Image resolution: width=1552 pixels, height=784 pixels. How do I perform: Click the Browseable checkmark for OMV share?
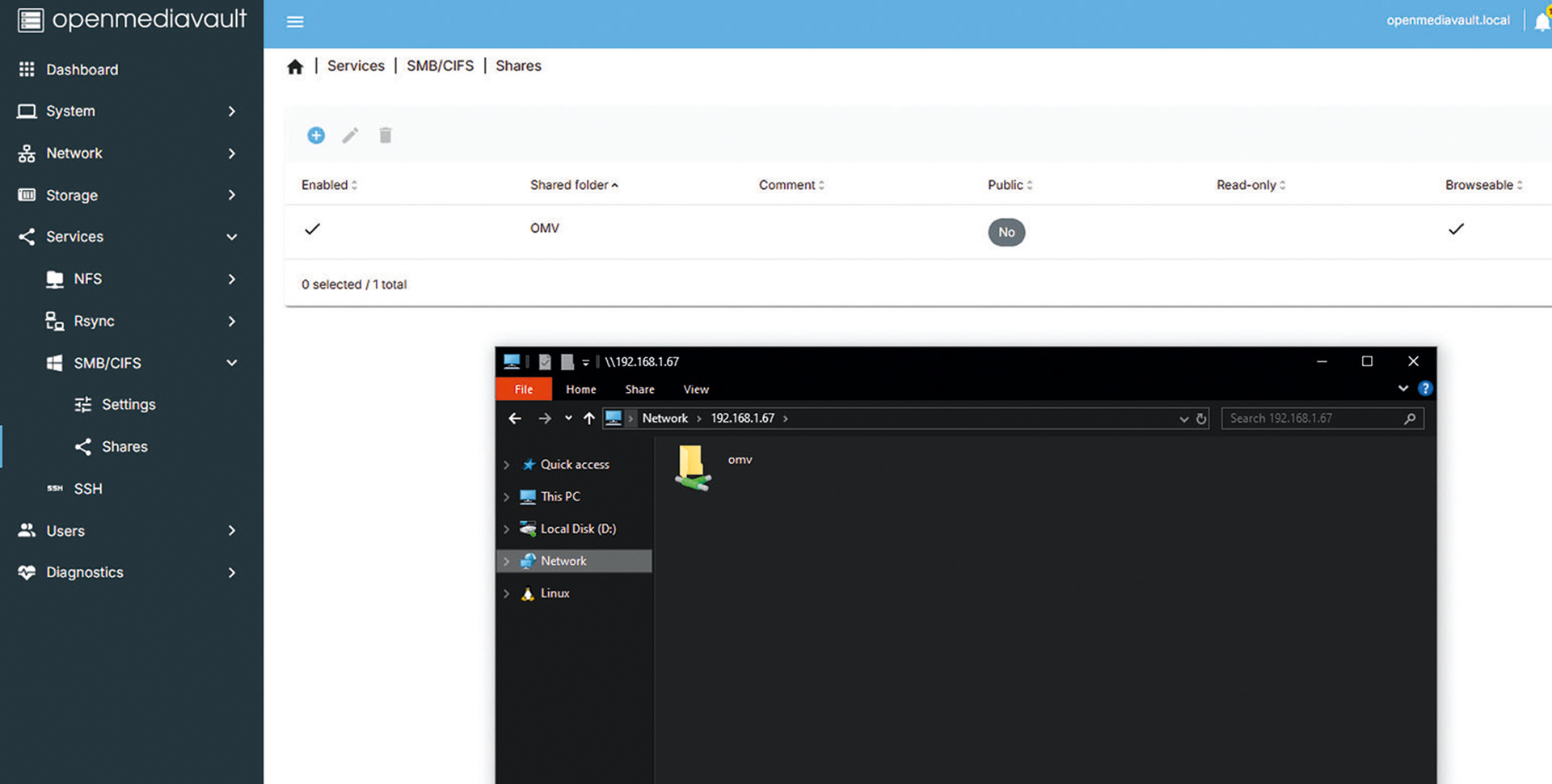(x=1456, y=230)
